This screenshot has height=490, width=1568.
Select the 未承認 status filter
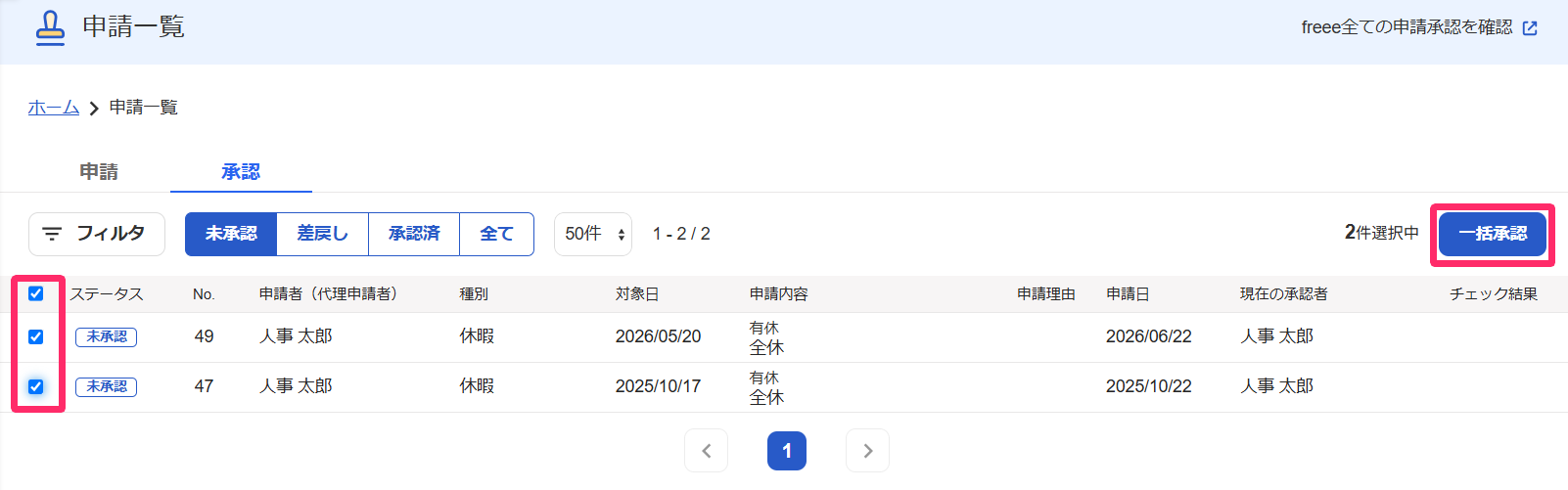pyautogui.click(x=231, y=234)
